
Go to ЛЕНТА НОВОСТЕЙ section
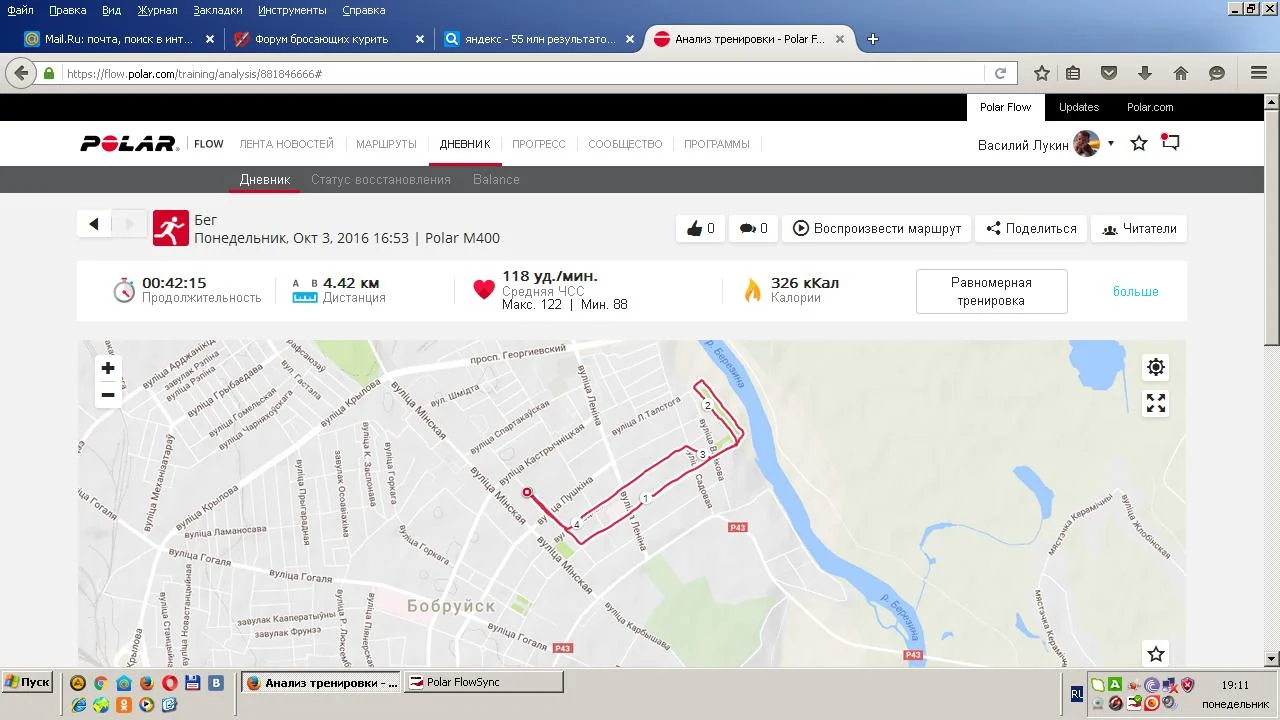[x=287, y=144]
